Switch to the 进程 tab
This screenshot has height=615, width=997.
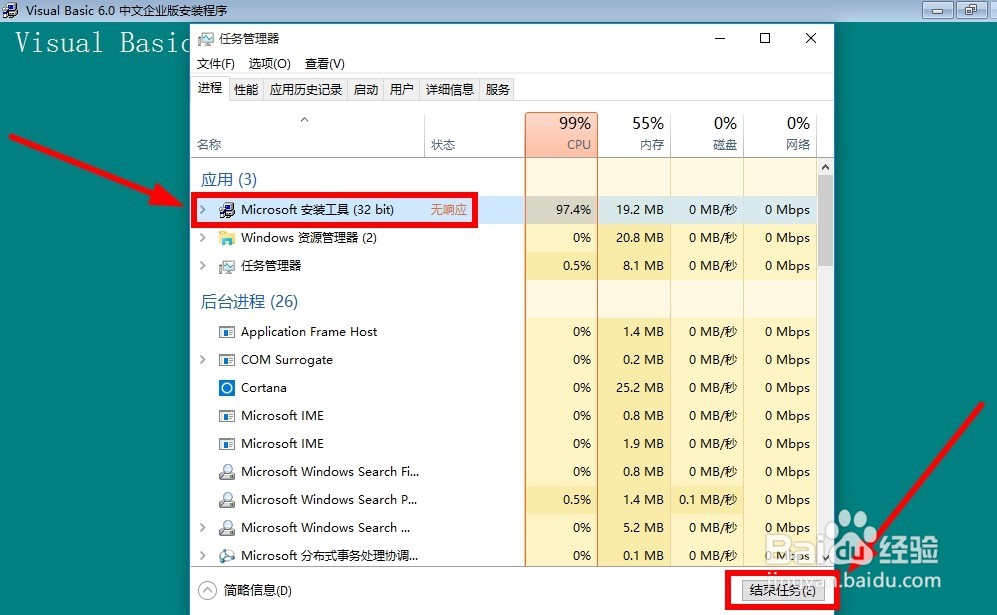pos(210,88)
